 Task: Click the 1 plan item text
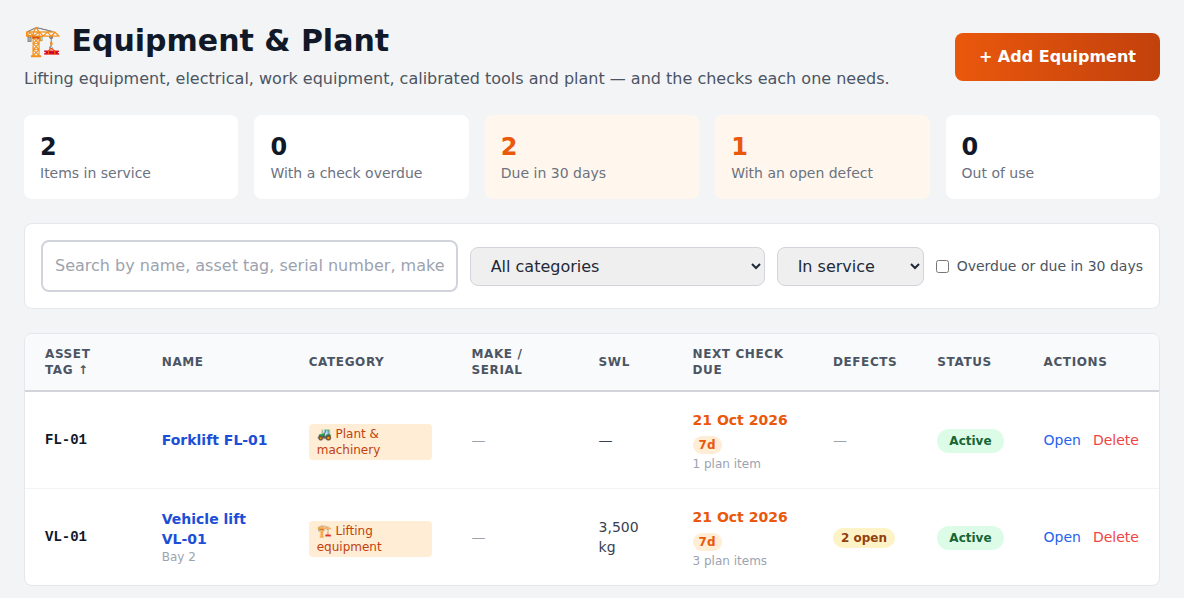coord(726,464)
